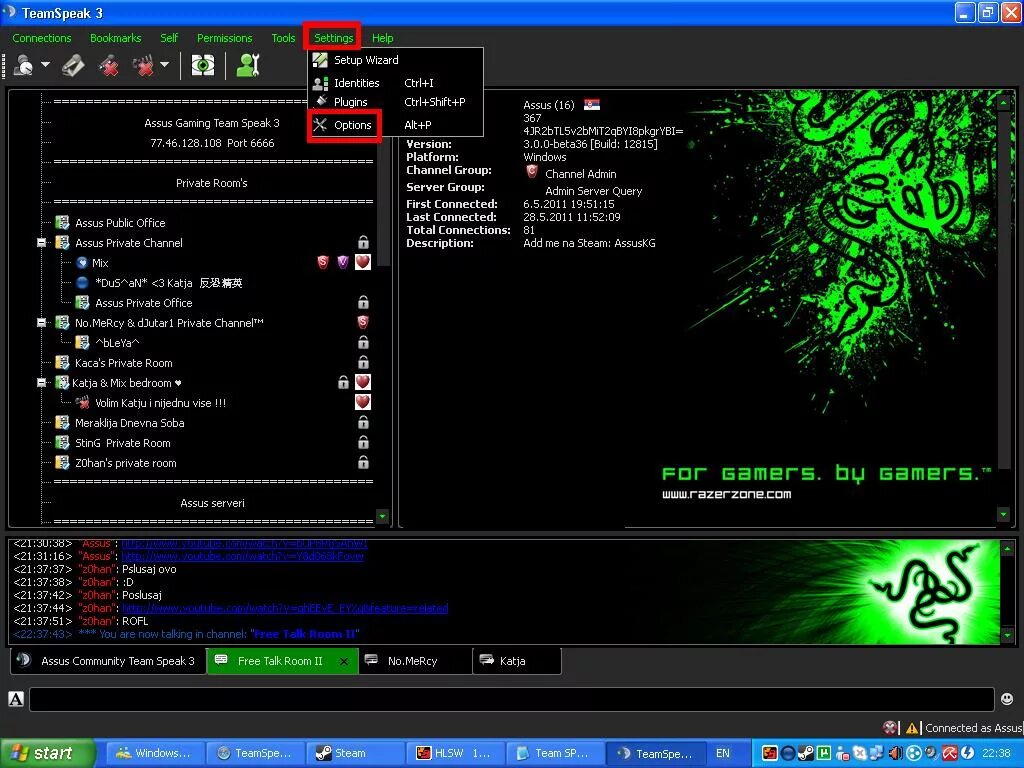Screen dimensions: 1024x768
Task: Click the heart icon on Mix row
Action: click(363, 263)
